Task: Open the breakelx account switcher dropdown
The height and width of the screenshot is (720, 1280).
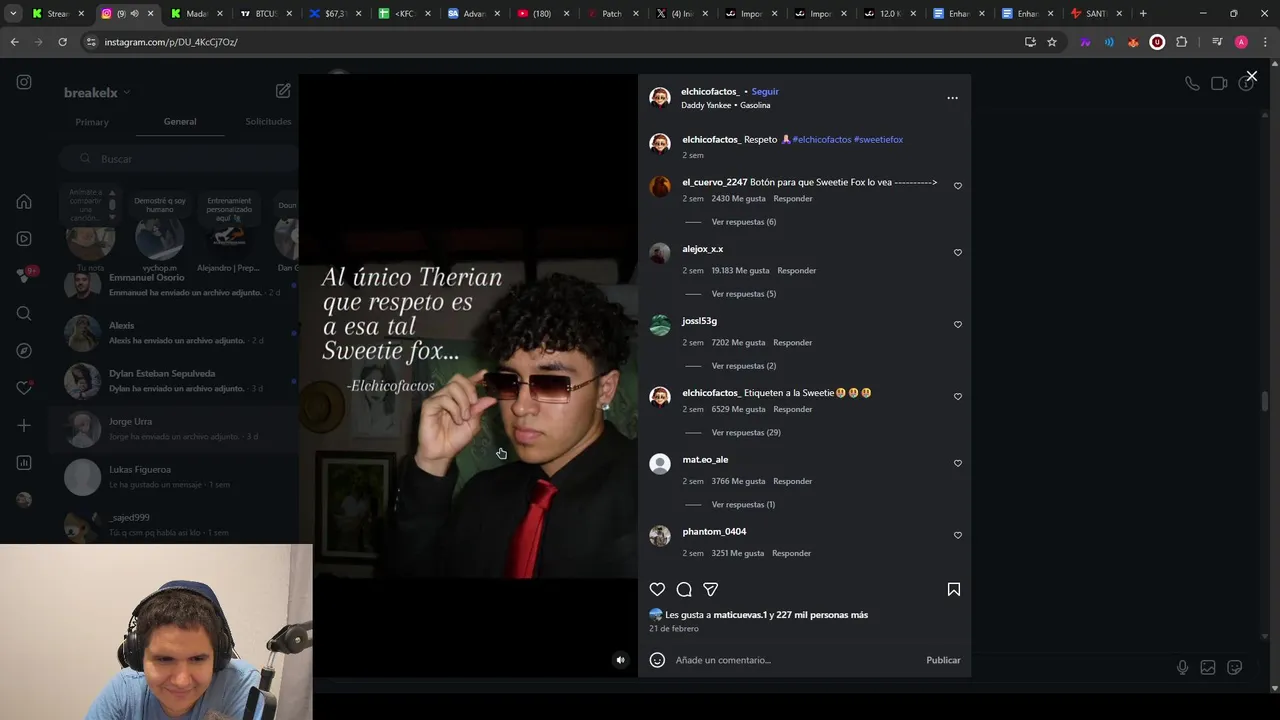Action: click(97, 93)
